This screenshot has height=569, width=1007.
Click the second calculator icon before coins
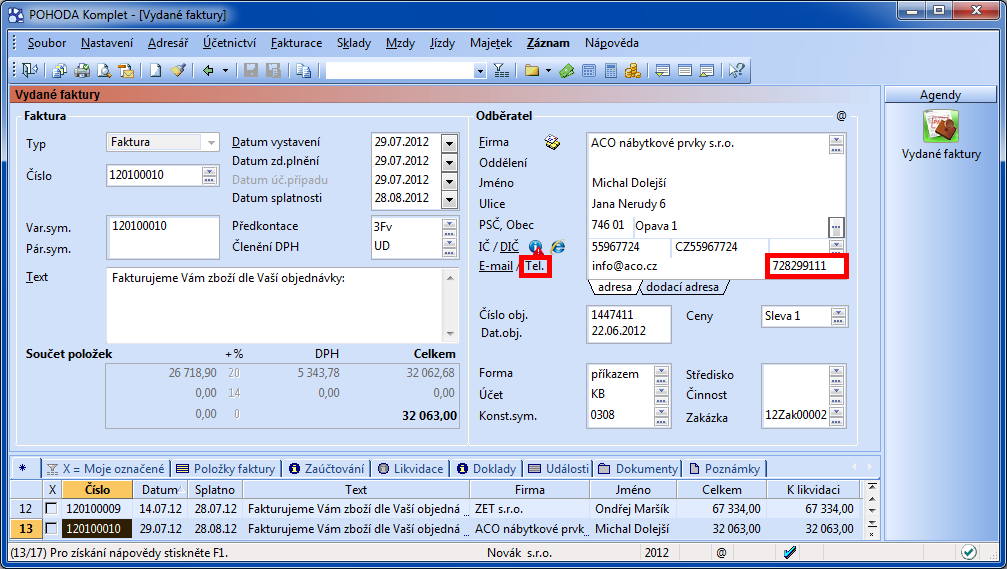pos(611,70)
